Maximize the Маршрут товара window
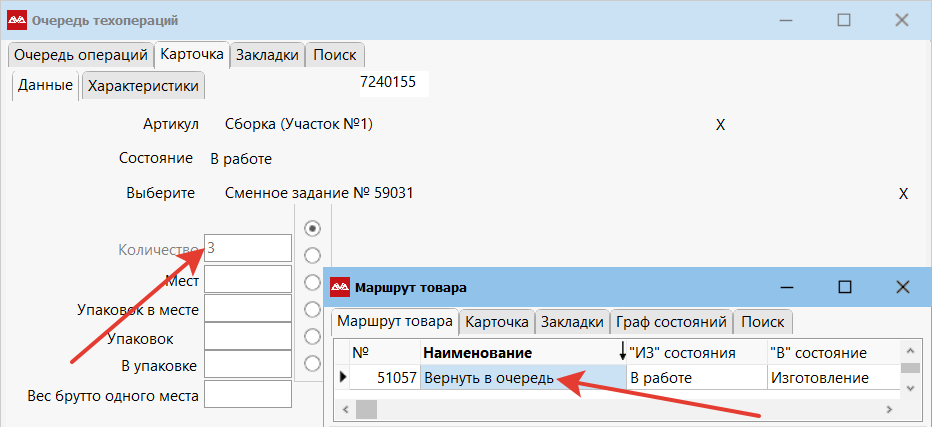Screen dimensions: 932x427 click(844, 287)
